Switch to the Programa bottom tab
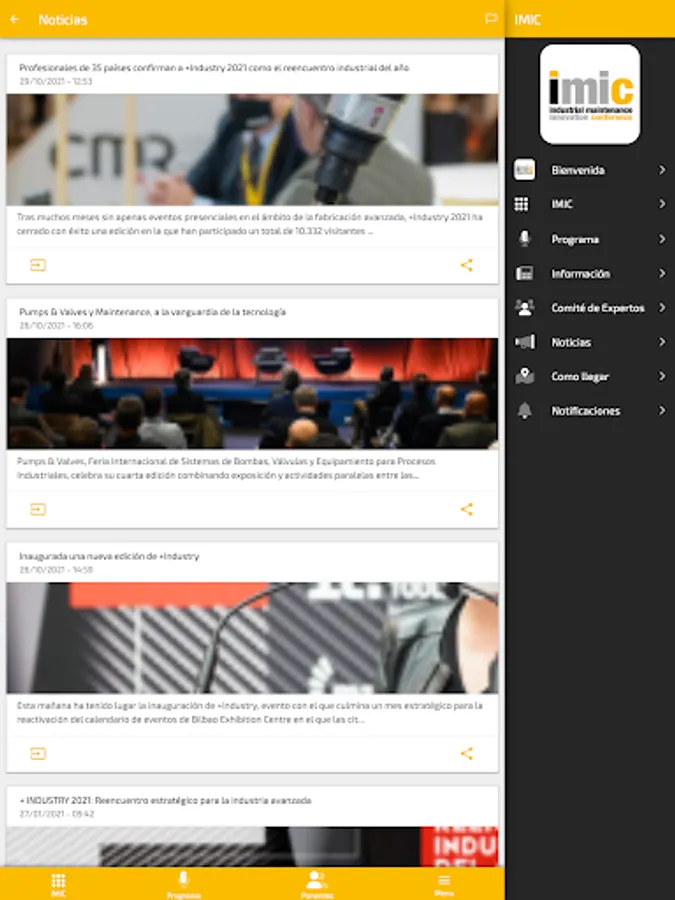The image size is (675, 900). [x=184, y=885]
